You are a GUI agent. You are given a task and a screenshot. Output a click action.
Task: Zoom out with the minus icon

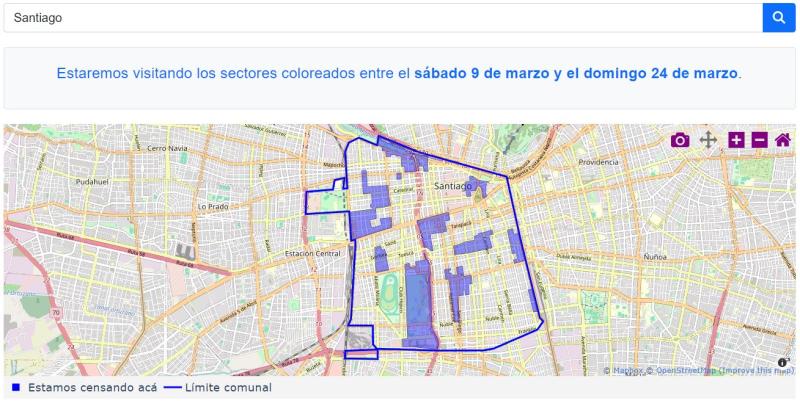(760, 140)
